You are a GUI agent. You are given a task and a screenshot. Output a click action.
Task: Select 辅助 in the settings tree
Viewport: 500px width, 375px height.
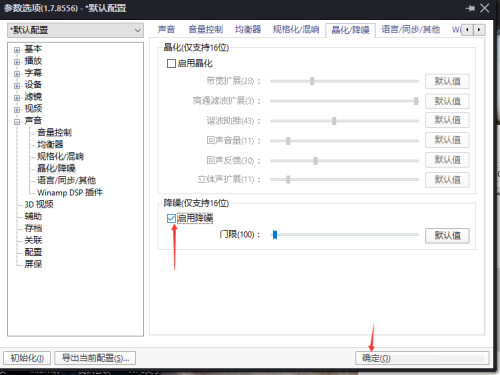(33, 216)
